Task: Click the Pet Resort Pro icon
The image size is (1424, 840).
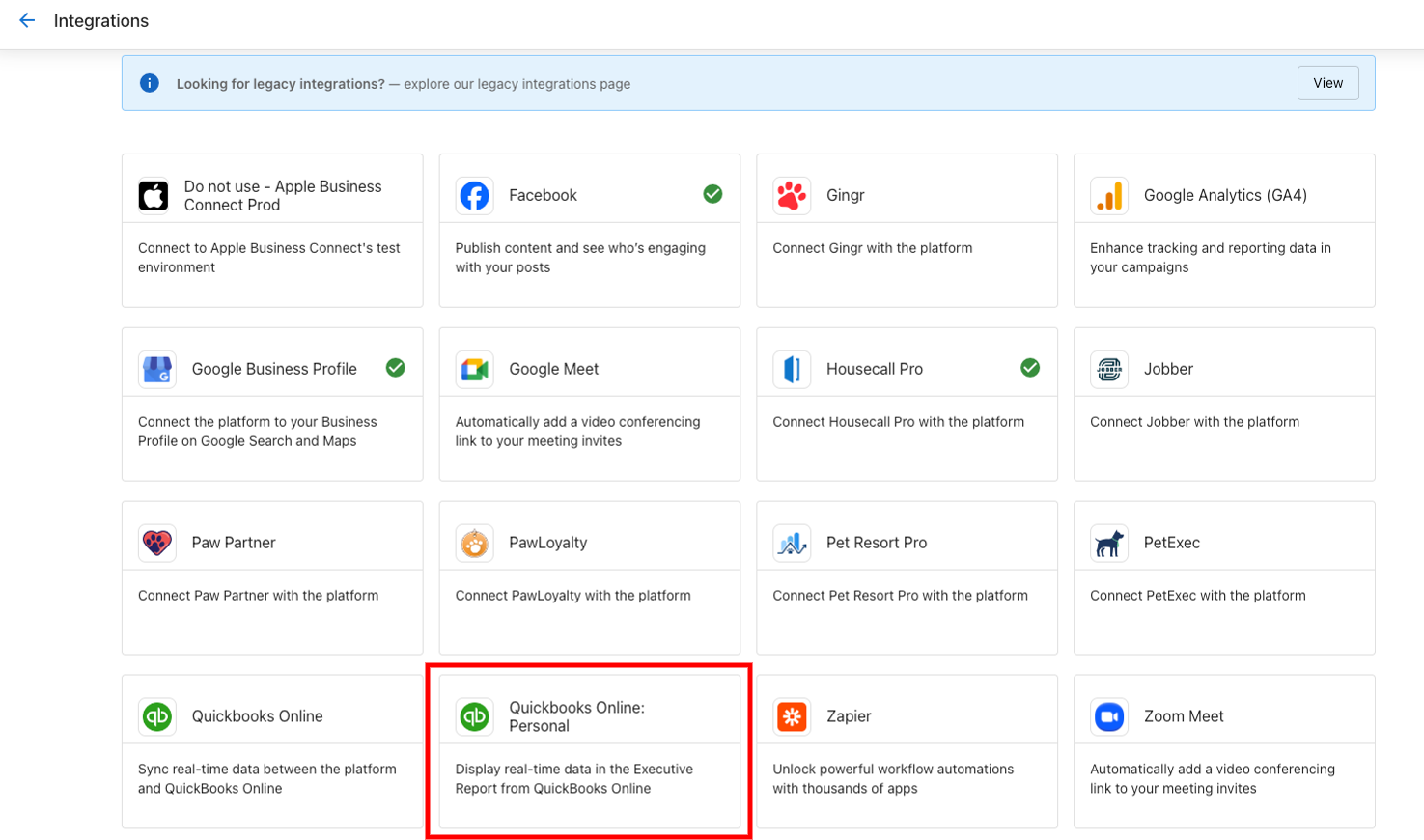Action: click(x=792, y=543)
